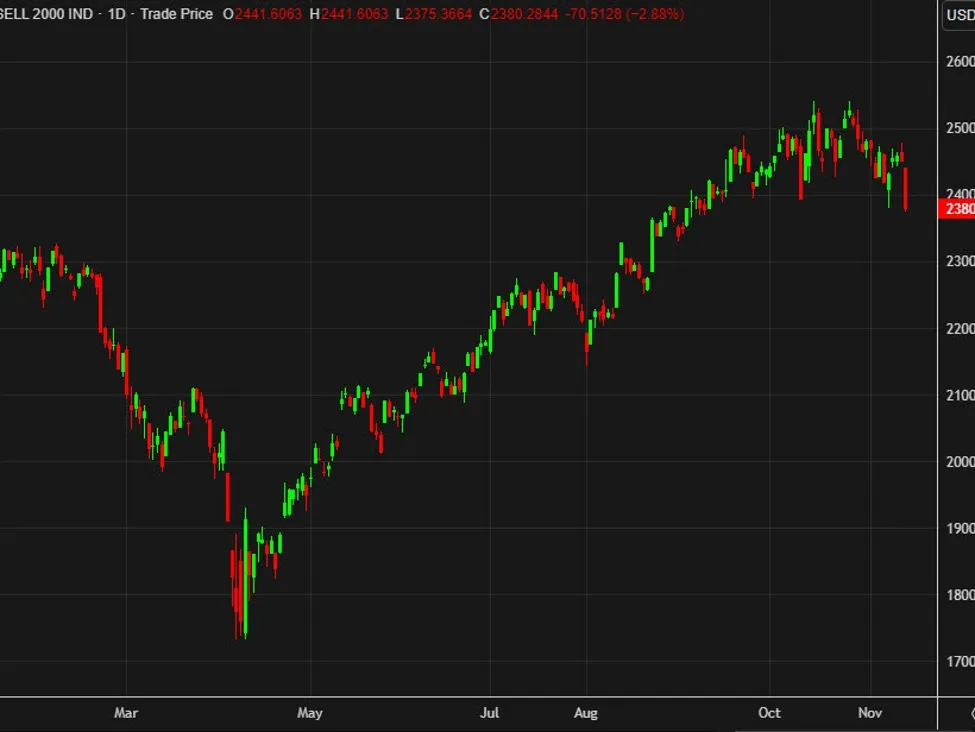Viewport: 975px width, 732px height.
Task: Click the May label on time axis
Action: point(310,713)
